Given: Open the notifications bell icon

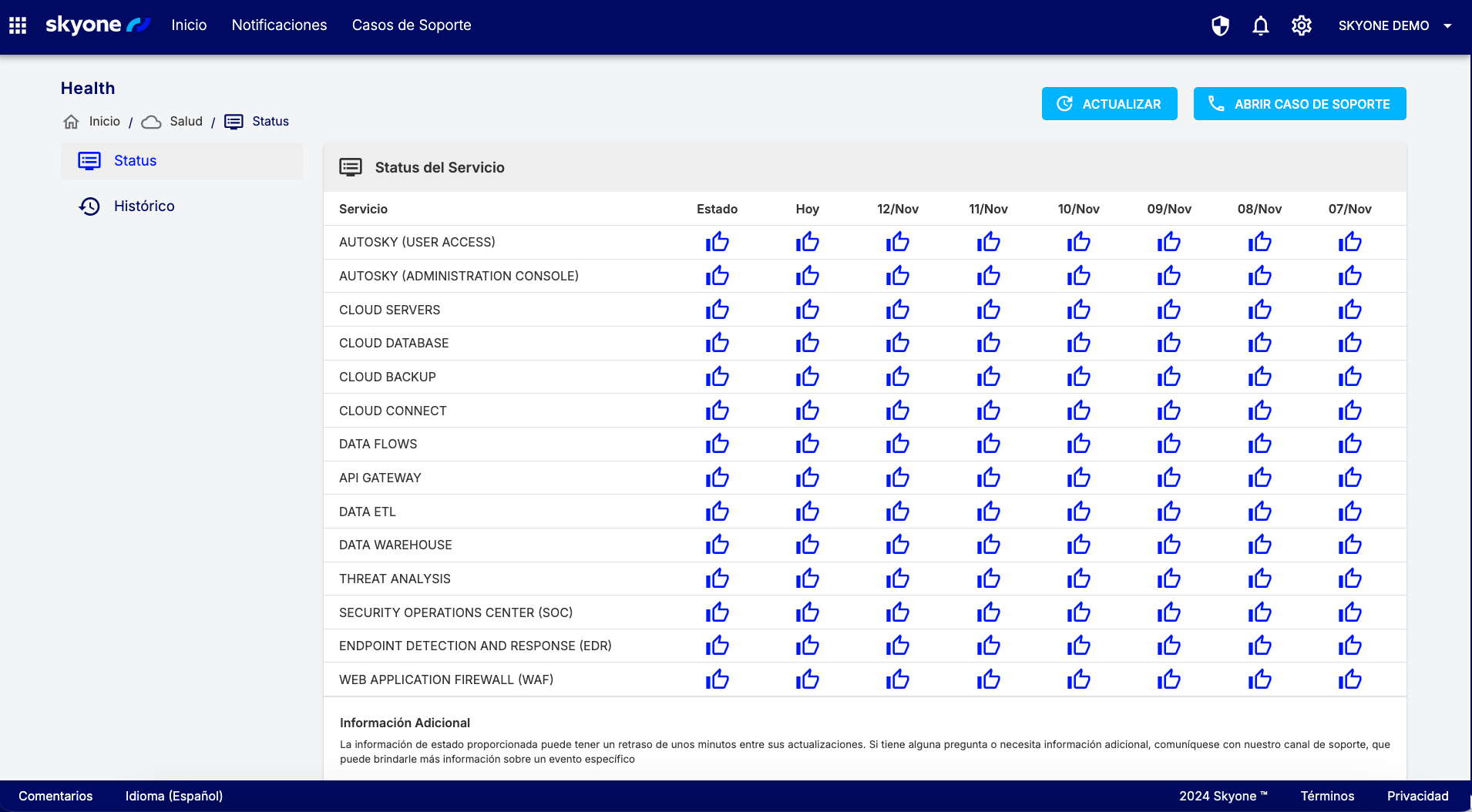Looking at the screenshot, I should (x=1261, y=25).
